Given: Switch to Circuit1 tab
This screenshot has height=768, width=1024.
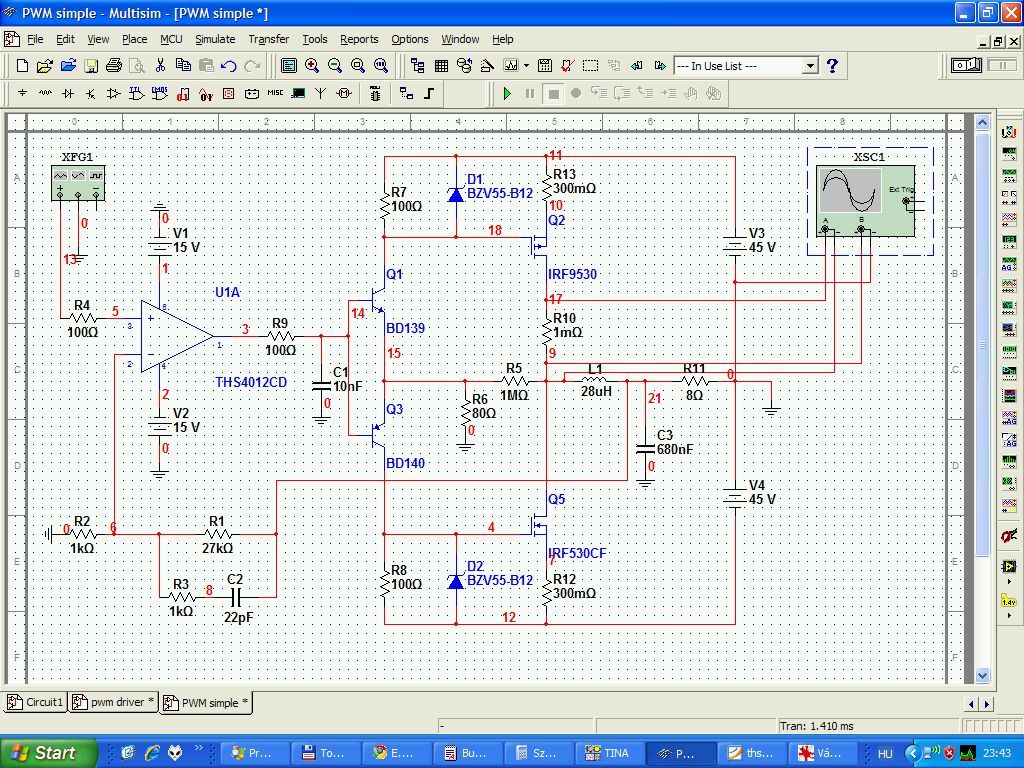Looking at the screenshot, I should click(x=35, y=702).
